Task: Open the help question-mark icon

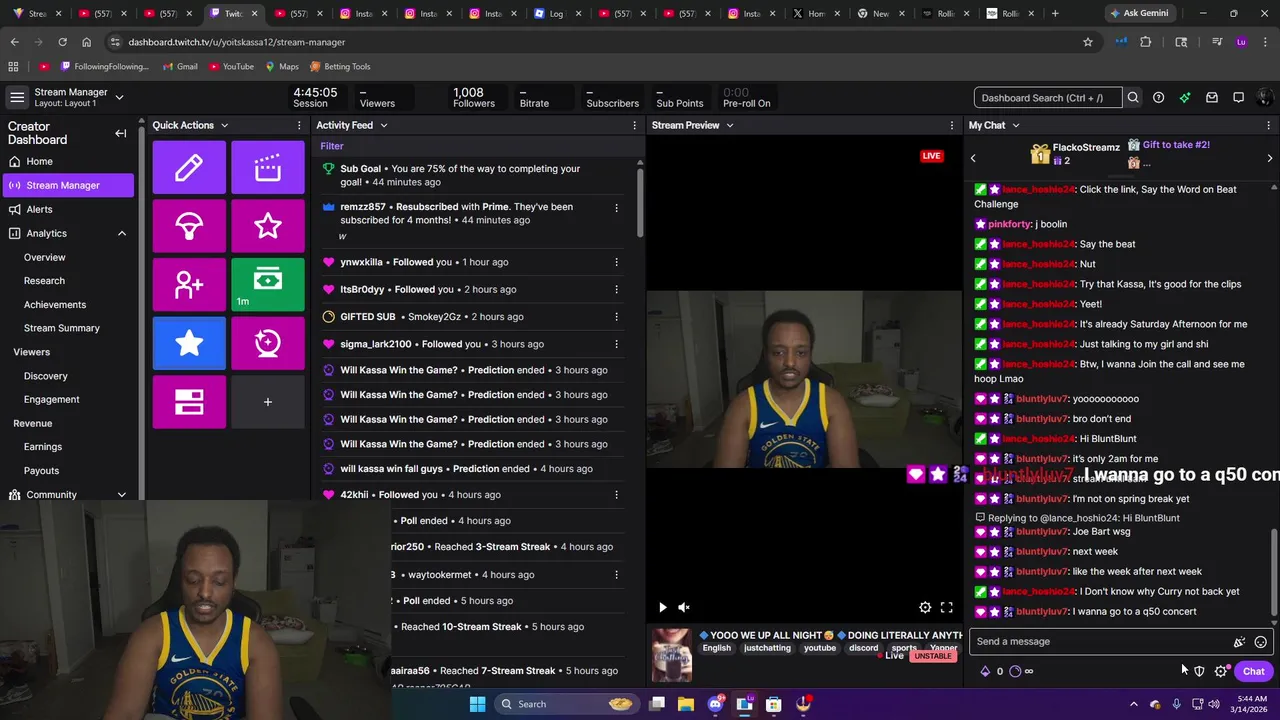Action: point(1158,98)
